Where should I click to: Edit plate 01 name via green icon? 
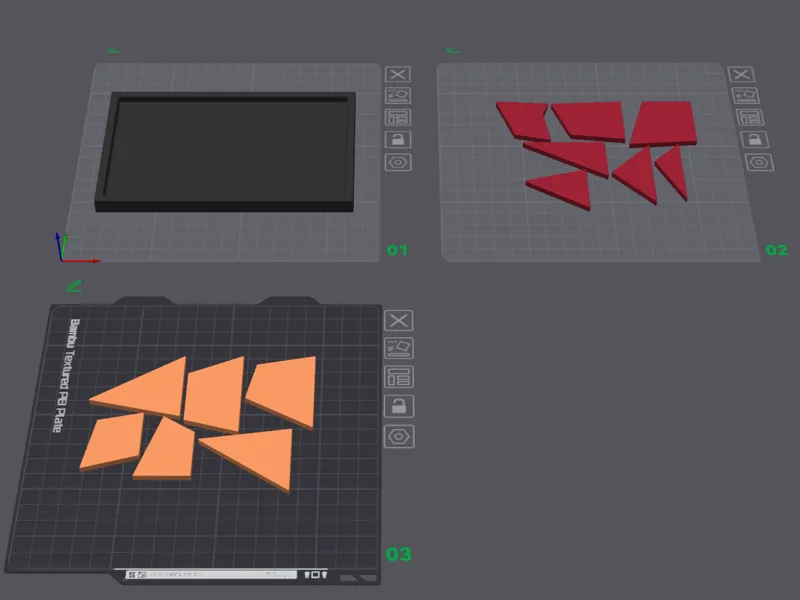pyautogui.click(x=114, y=51)
